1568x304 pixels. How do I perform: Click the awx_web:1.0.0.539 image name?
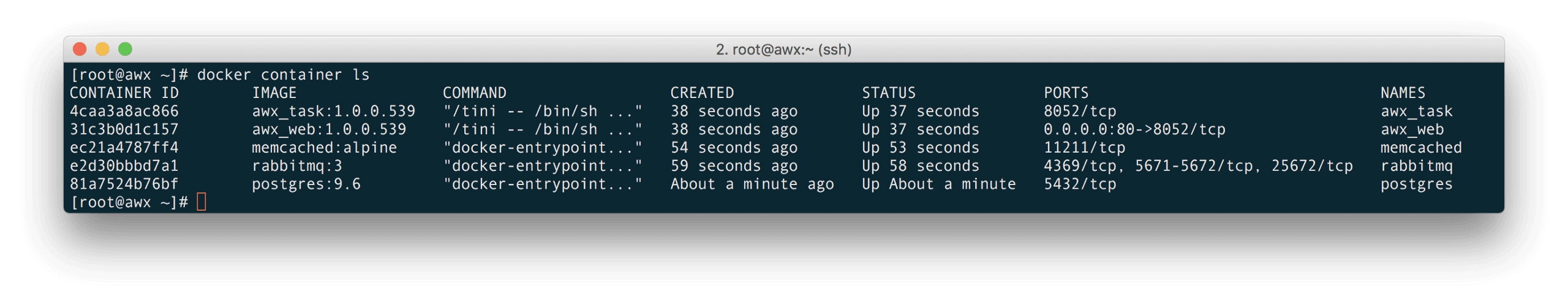click(x=329, y=129)
